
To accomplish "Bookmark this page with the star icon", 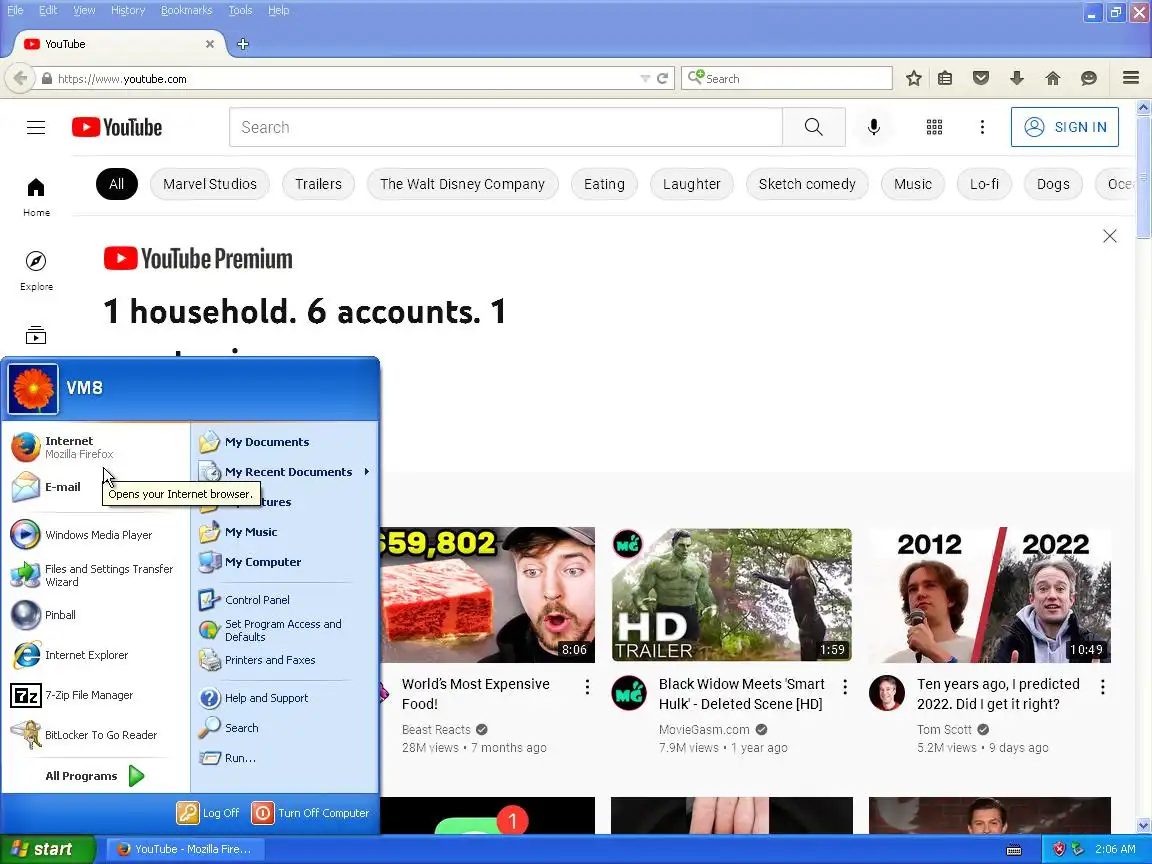I will pos(913,79).
